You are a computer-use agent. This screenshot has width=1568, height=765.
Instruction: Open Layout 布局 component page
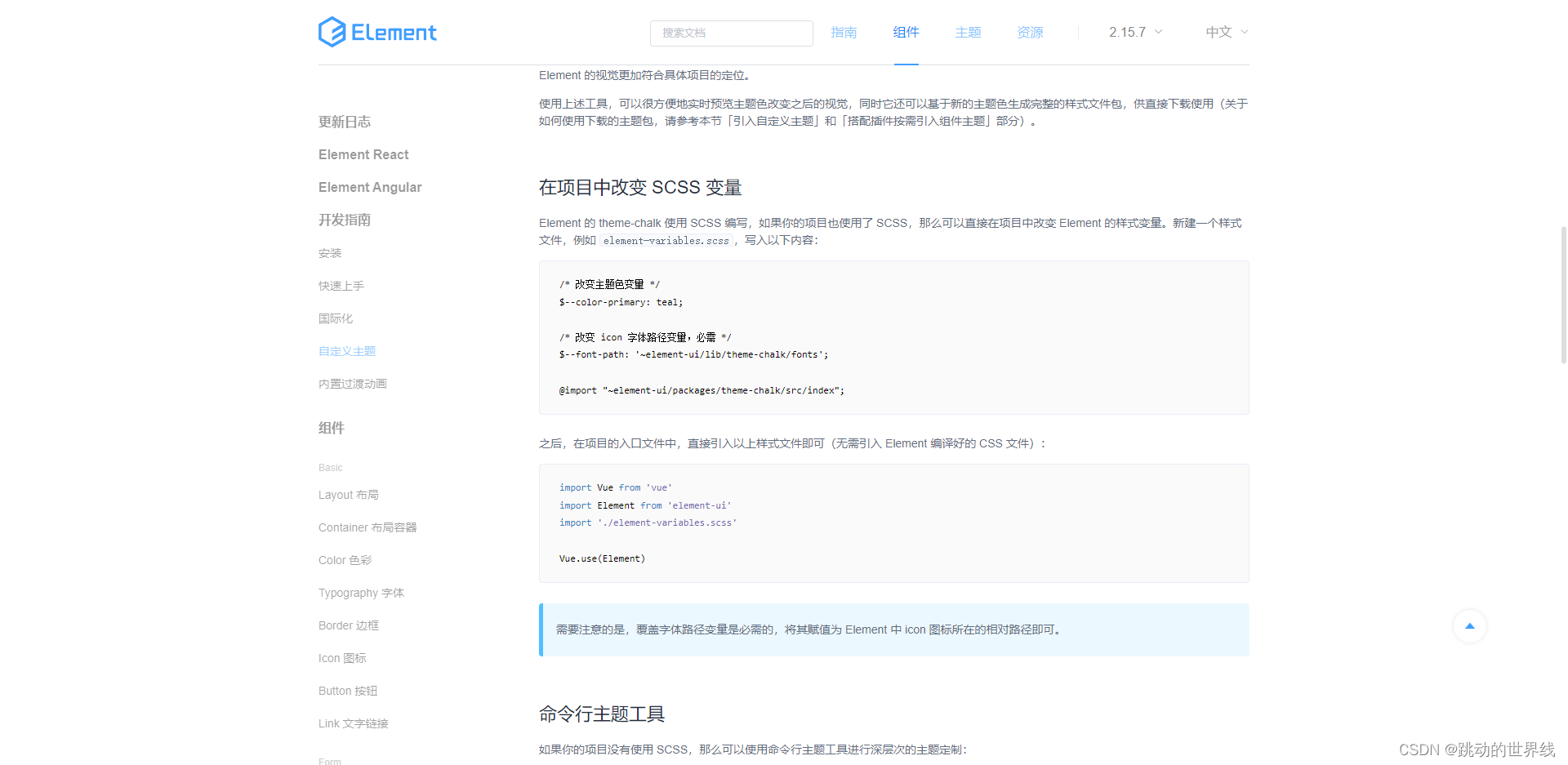(x=349, y=495)
